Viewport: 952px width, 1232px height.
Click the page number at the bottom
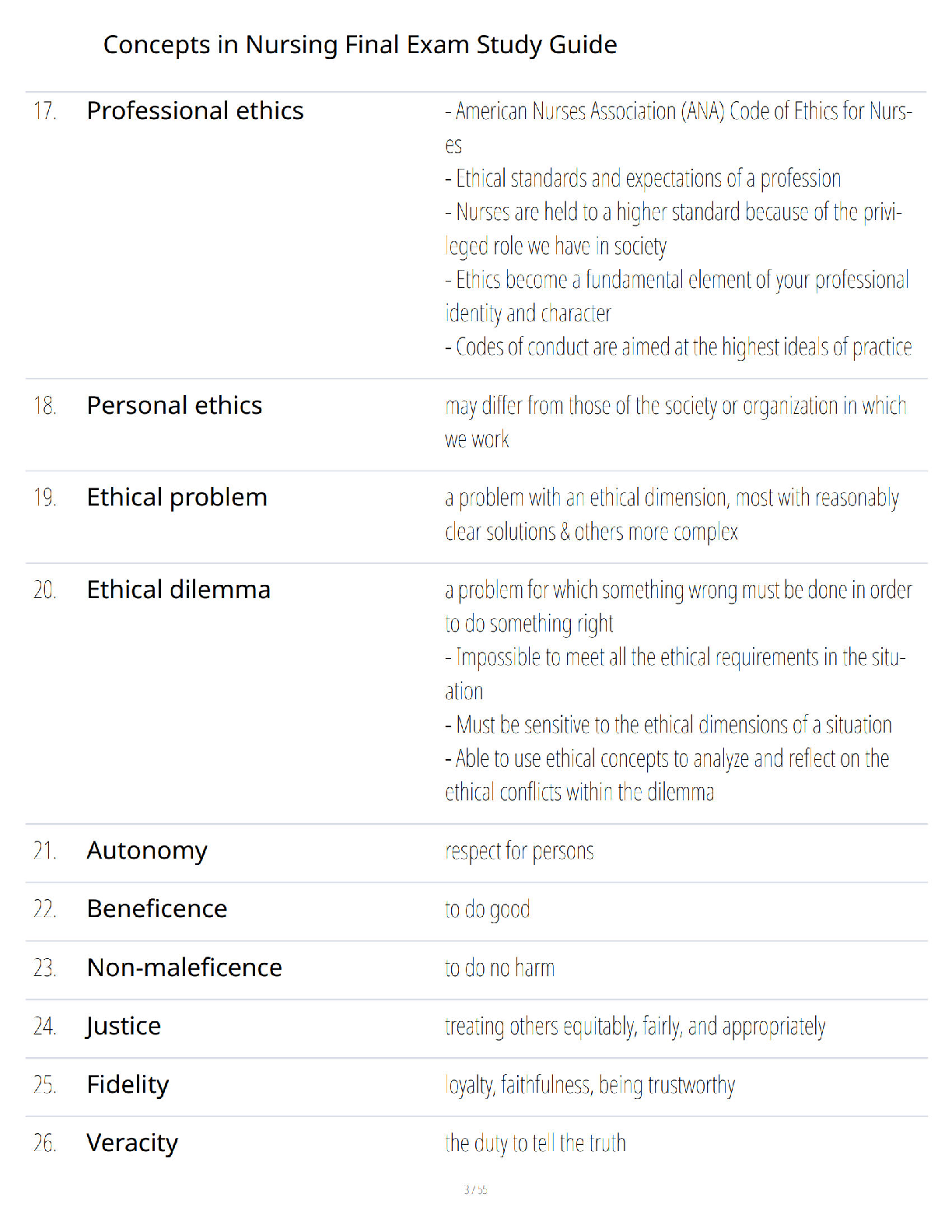coord(476,1190)
